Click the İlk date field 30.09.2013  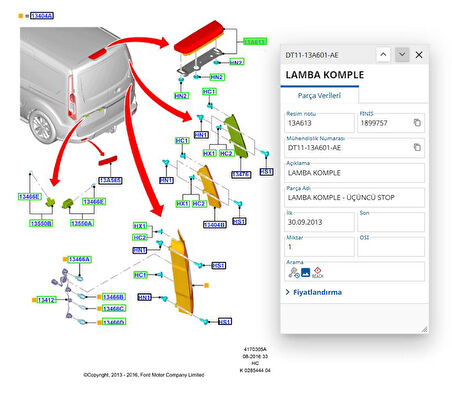[320, 222]
